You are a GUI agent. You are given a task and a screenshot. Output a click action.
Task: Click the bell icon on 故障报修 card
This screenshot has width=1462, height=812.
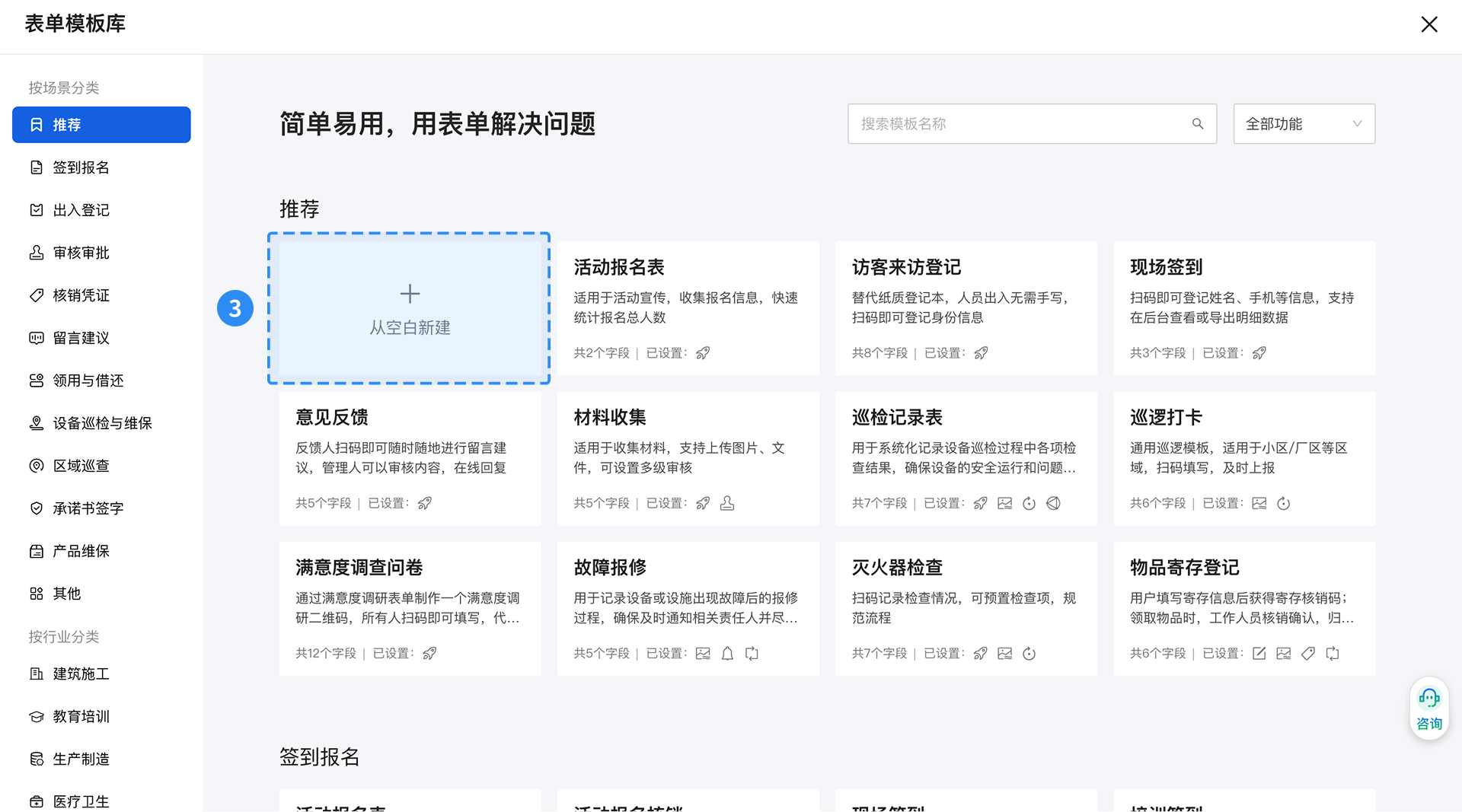[x=727, y=653]
